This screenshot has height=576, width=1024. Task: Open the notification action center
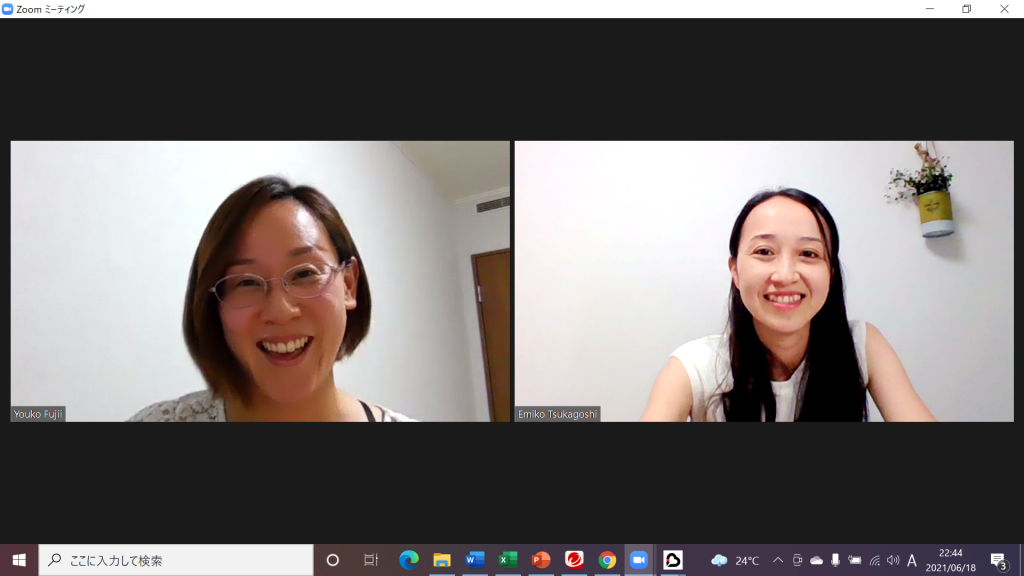998,560
